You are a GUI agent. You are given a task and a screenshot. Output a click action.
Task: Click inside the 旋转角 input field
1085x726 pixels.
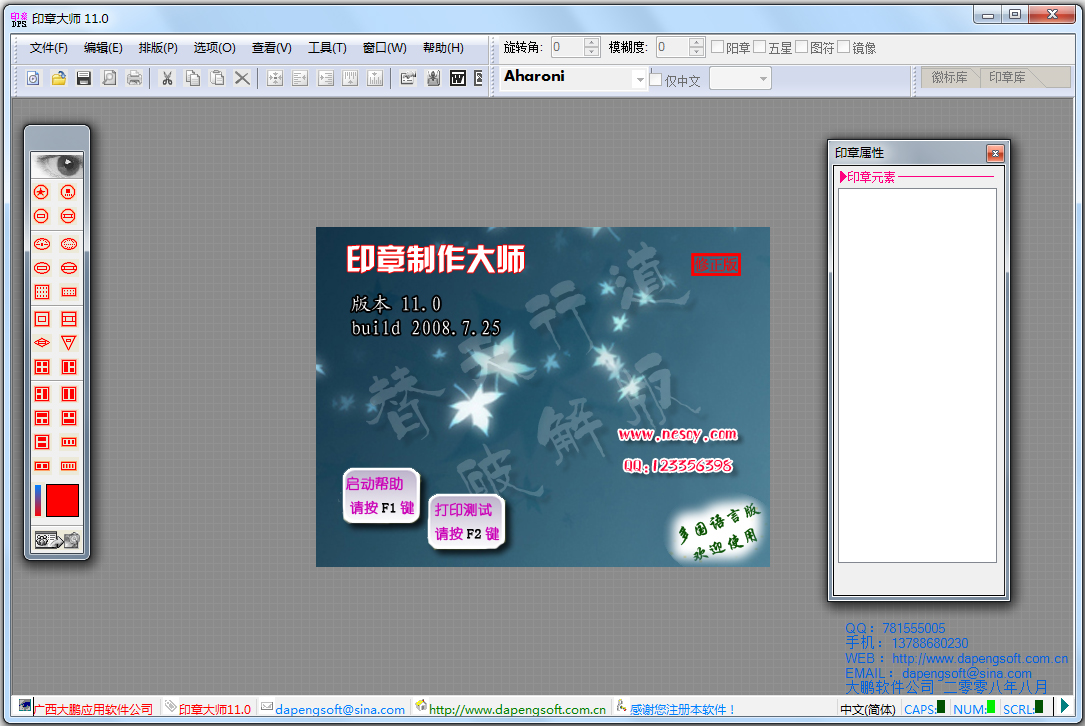(567, 47)
